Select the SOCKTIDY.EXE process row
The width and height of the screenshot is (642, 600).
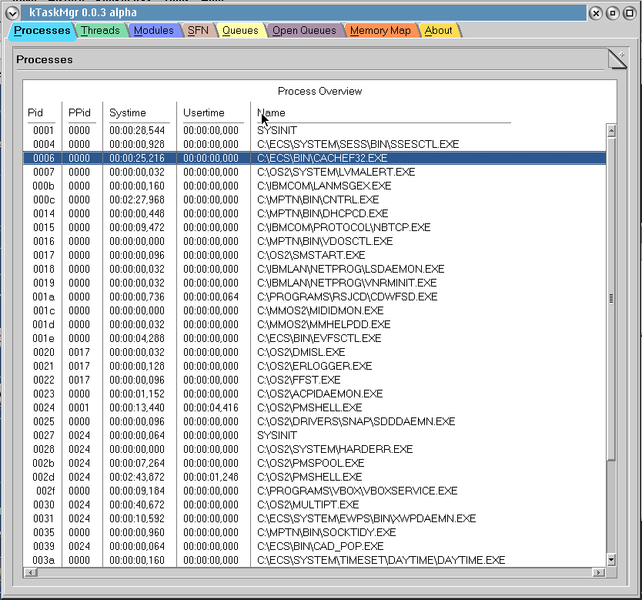(x=314, y=532)
